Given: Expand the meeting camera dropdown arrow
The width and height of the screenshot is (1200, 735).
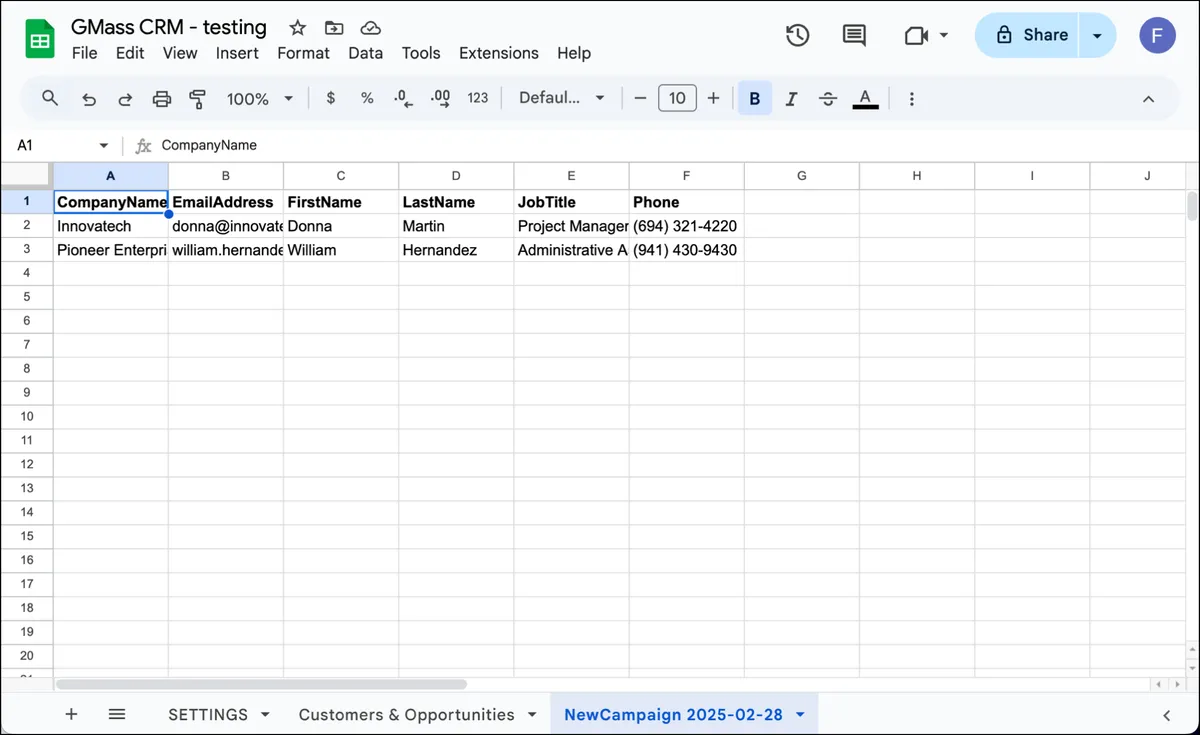Looking at the screenshot, I should click(944, 36).
